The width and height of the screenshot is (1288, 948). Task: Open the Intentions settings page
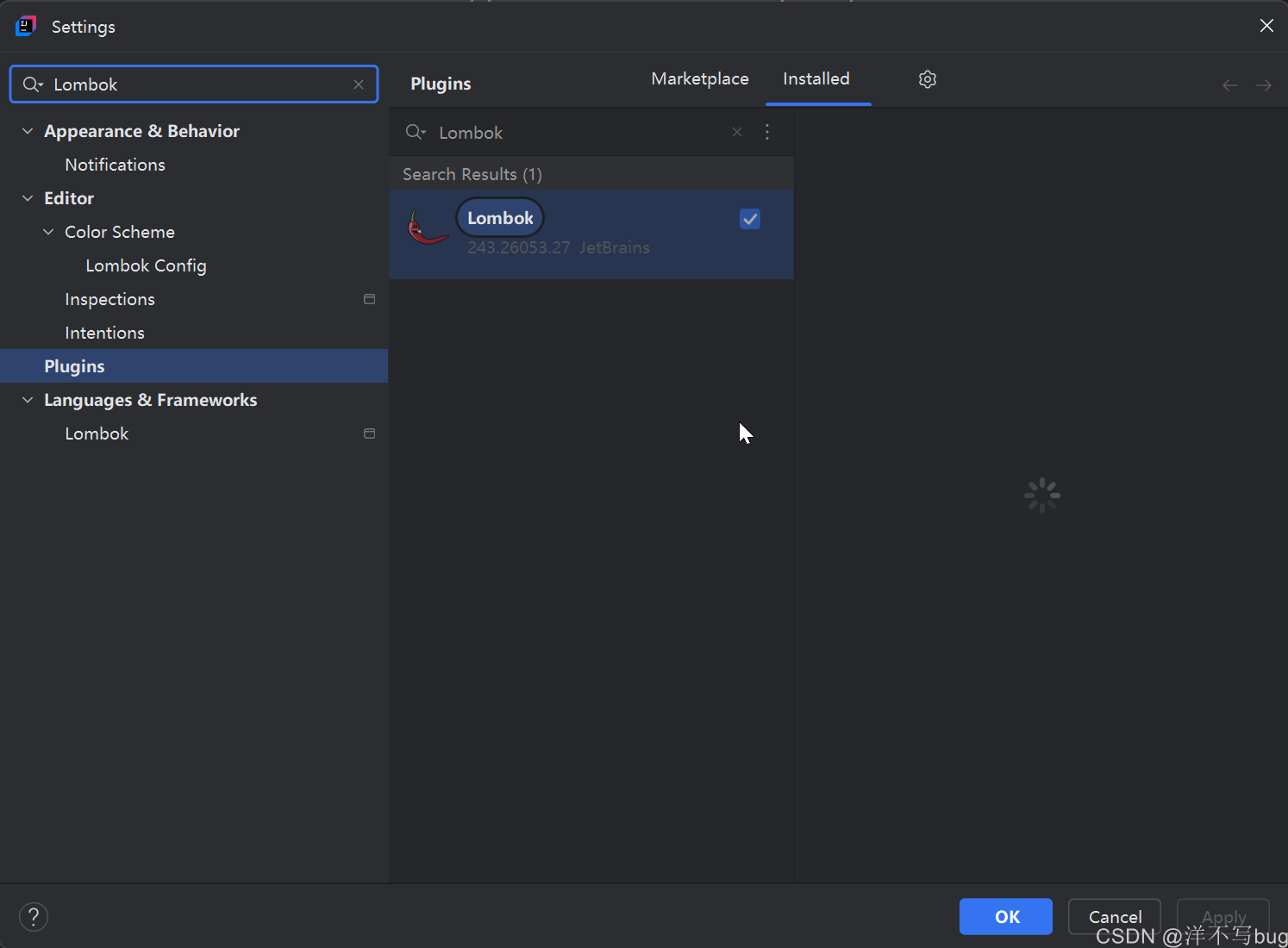click(104, 333)
